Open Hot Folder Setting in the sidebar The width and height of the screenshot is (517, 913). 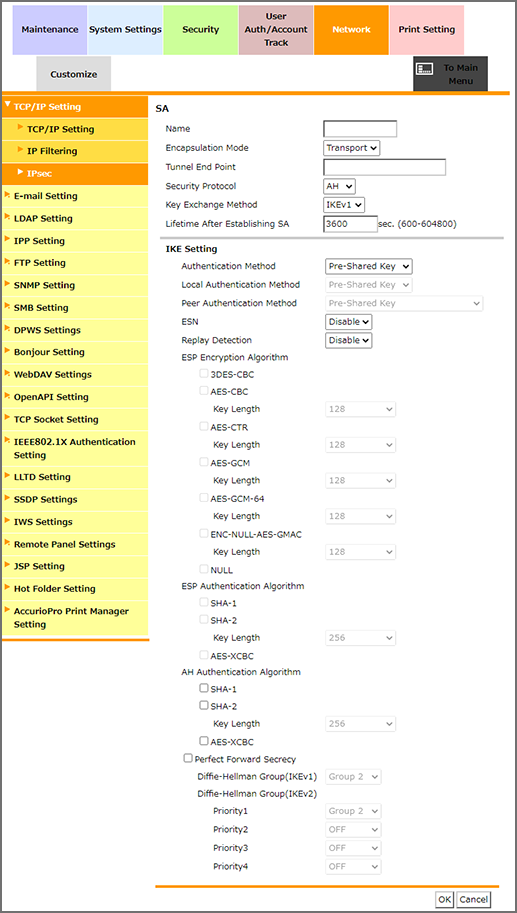(75, 589)
